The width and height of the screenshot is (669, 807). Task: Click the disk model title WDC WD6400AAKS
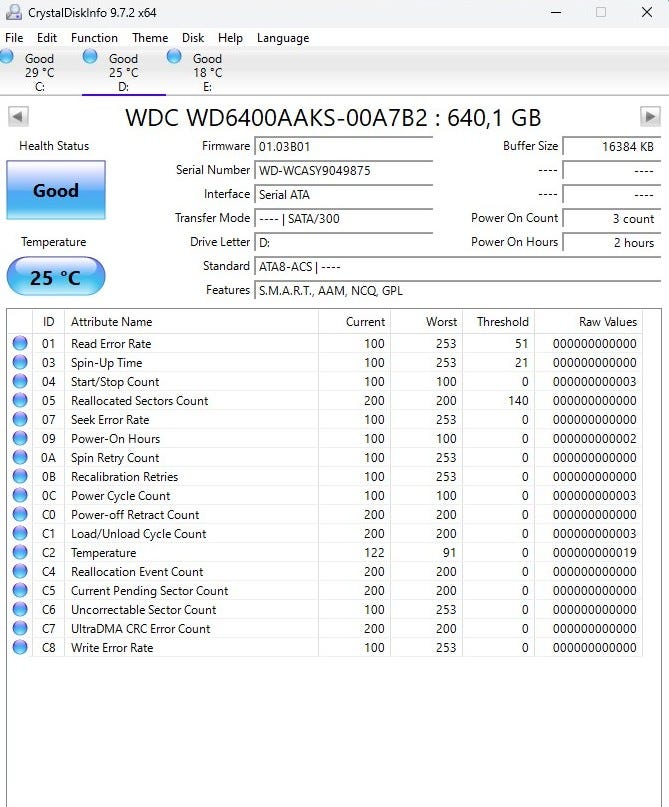[333, 118]
